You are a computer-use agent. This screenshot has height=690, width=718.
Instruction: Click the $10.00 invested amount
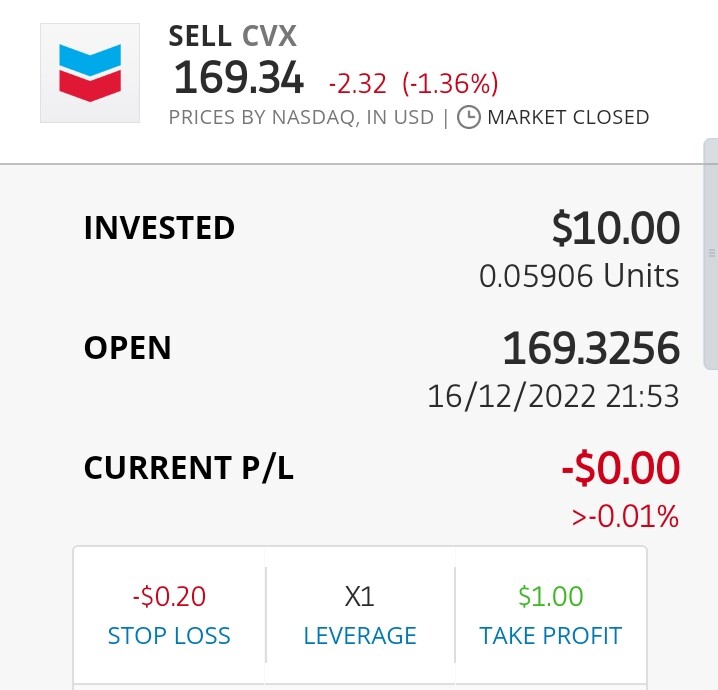coord(615,228)
